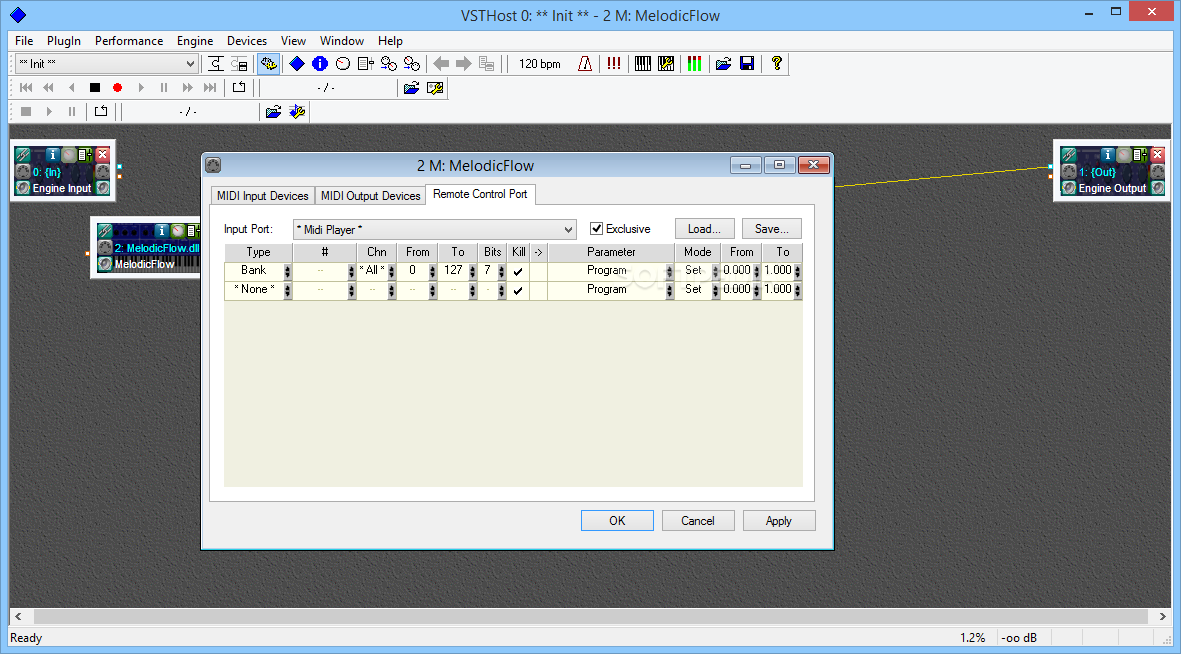Open the Engine menu

click(195, 41)
